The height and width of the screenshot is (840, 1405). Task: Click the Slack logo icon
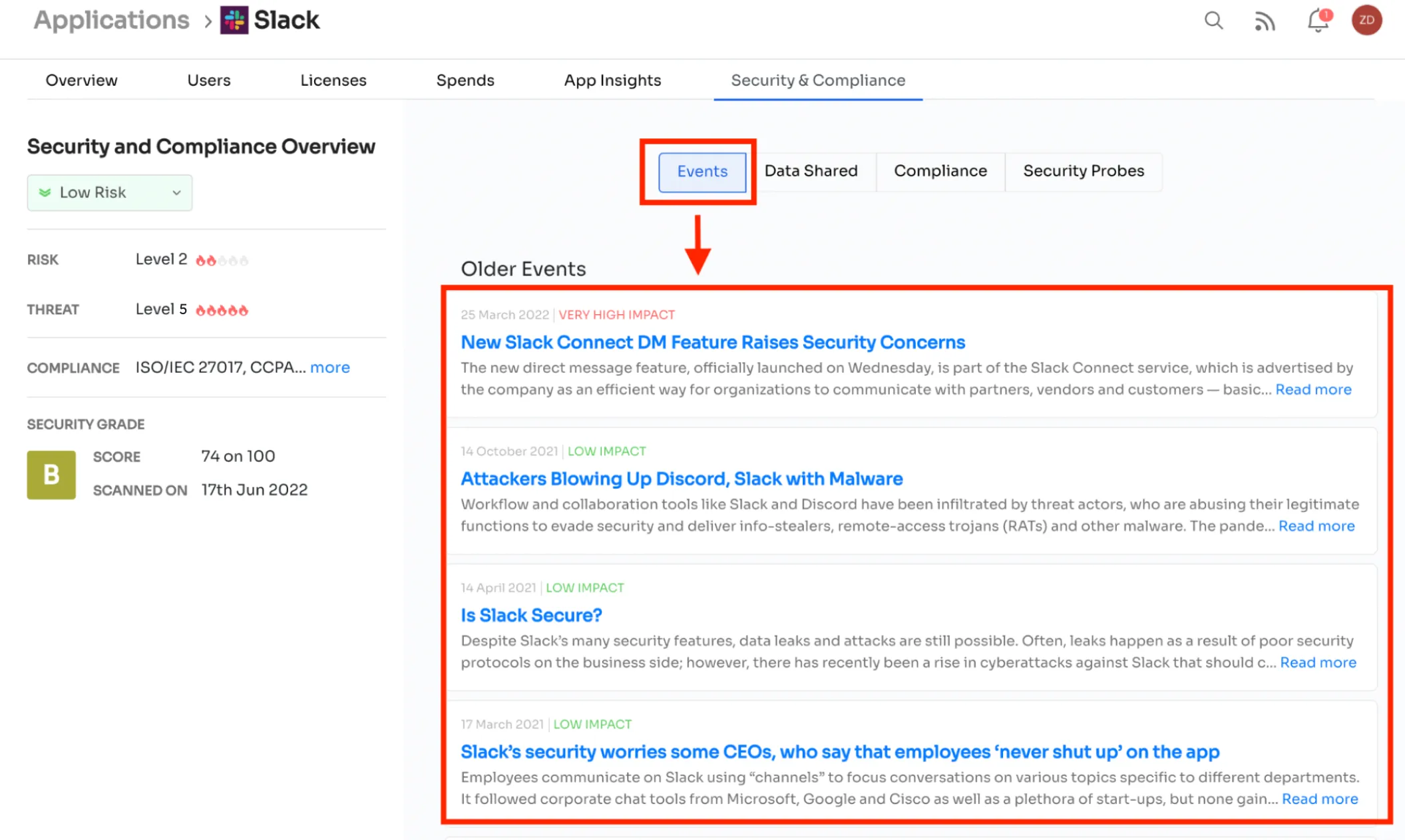tap(234, 21)
